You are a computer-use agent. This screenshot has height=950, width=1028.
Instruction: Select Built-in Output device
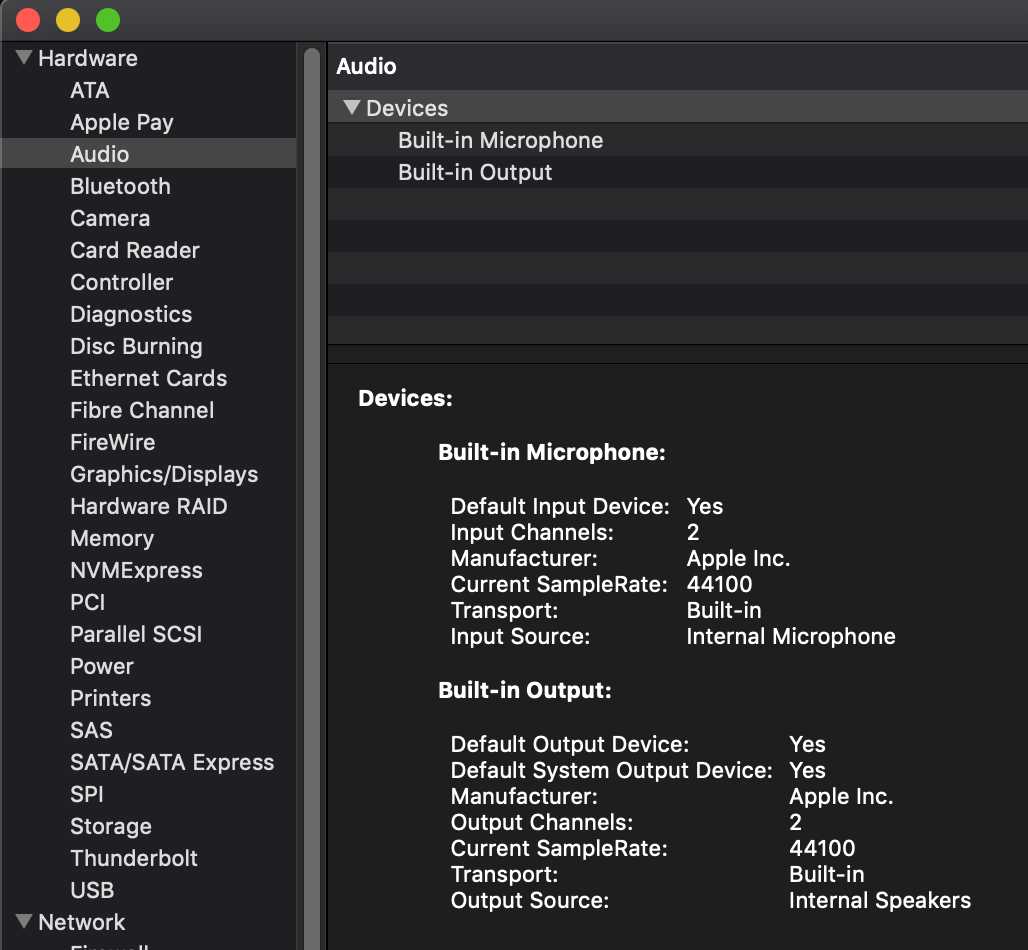point(475,172)
